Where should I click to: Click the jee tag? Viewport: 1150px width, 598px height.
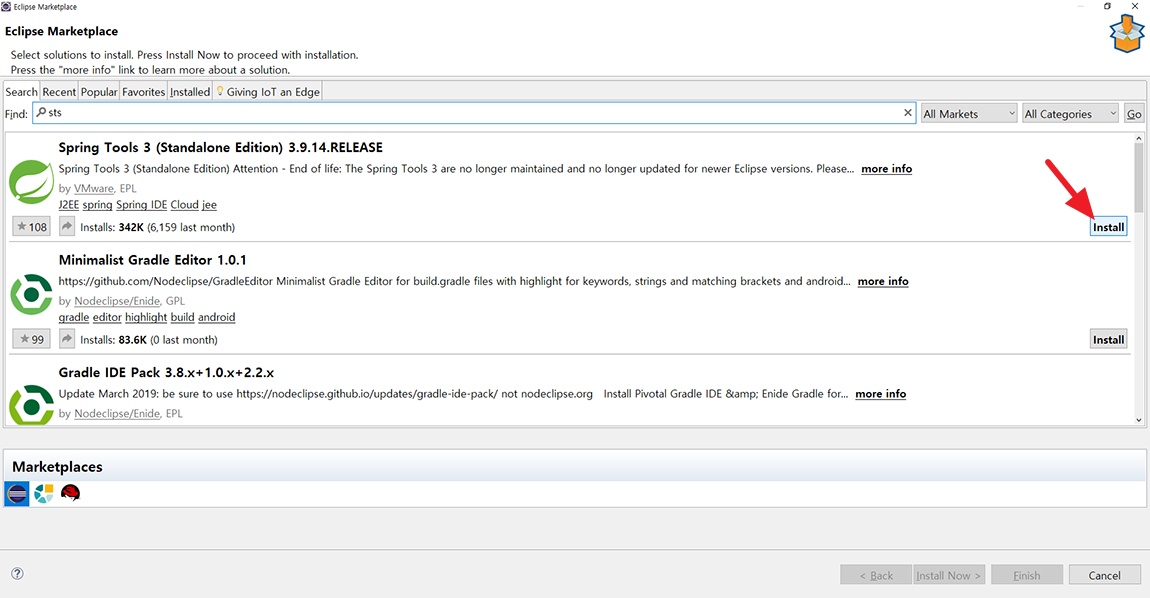coord(209,205)
